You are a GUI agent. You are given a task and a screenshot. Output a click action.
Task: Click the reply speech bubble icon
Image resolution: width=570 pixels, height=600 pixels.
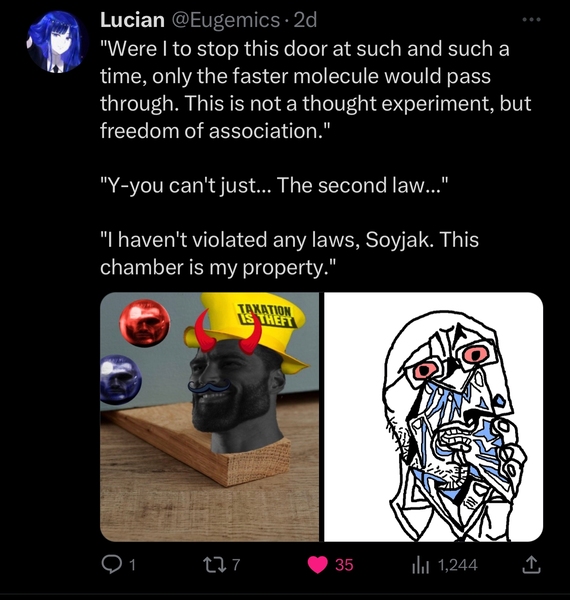[x=111, y=564]
